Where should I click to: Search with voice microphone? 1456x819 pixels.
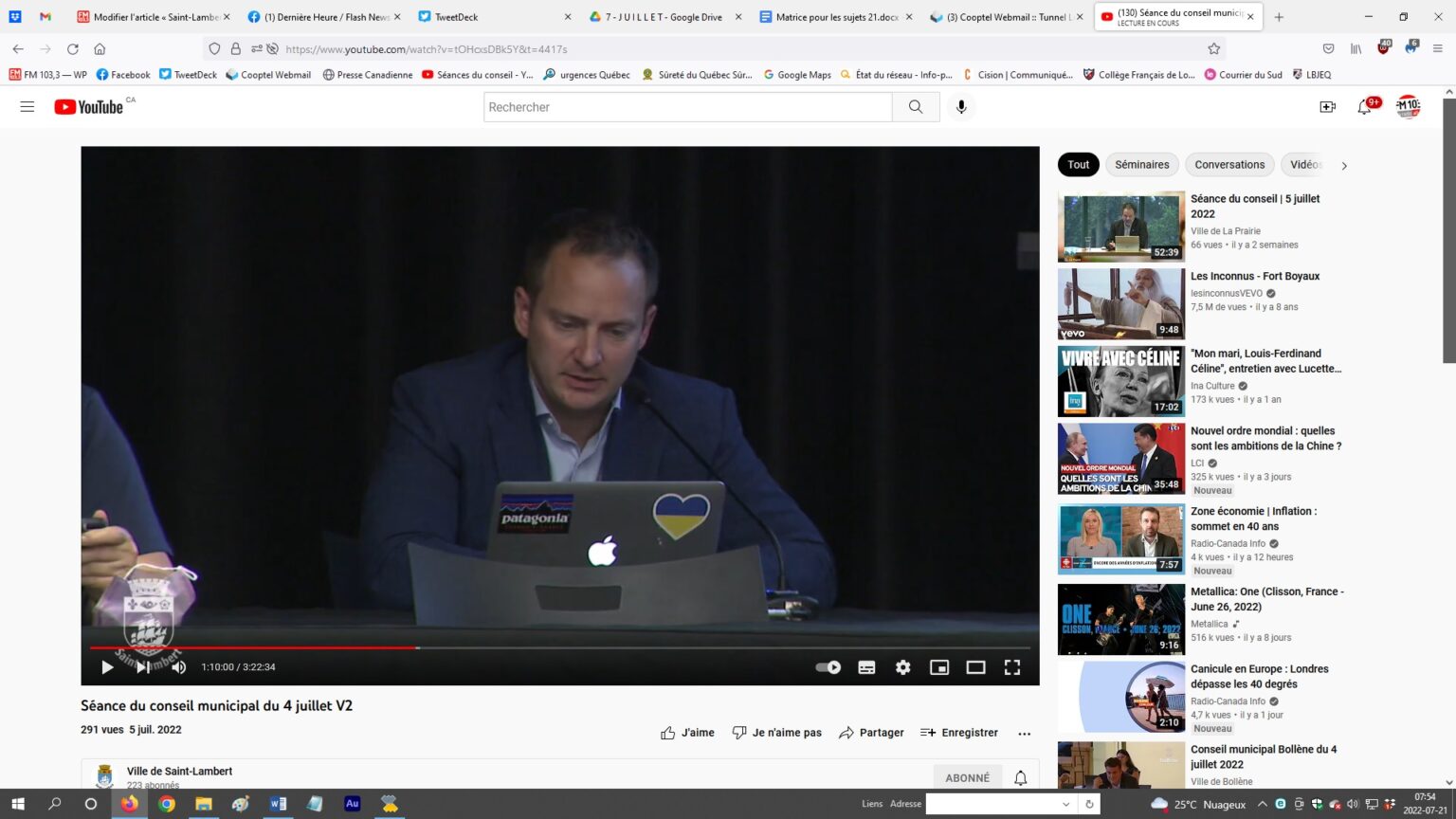961,107
